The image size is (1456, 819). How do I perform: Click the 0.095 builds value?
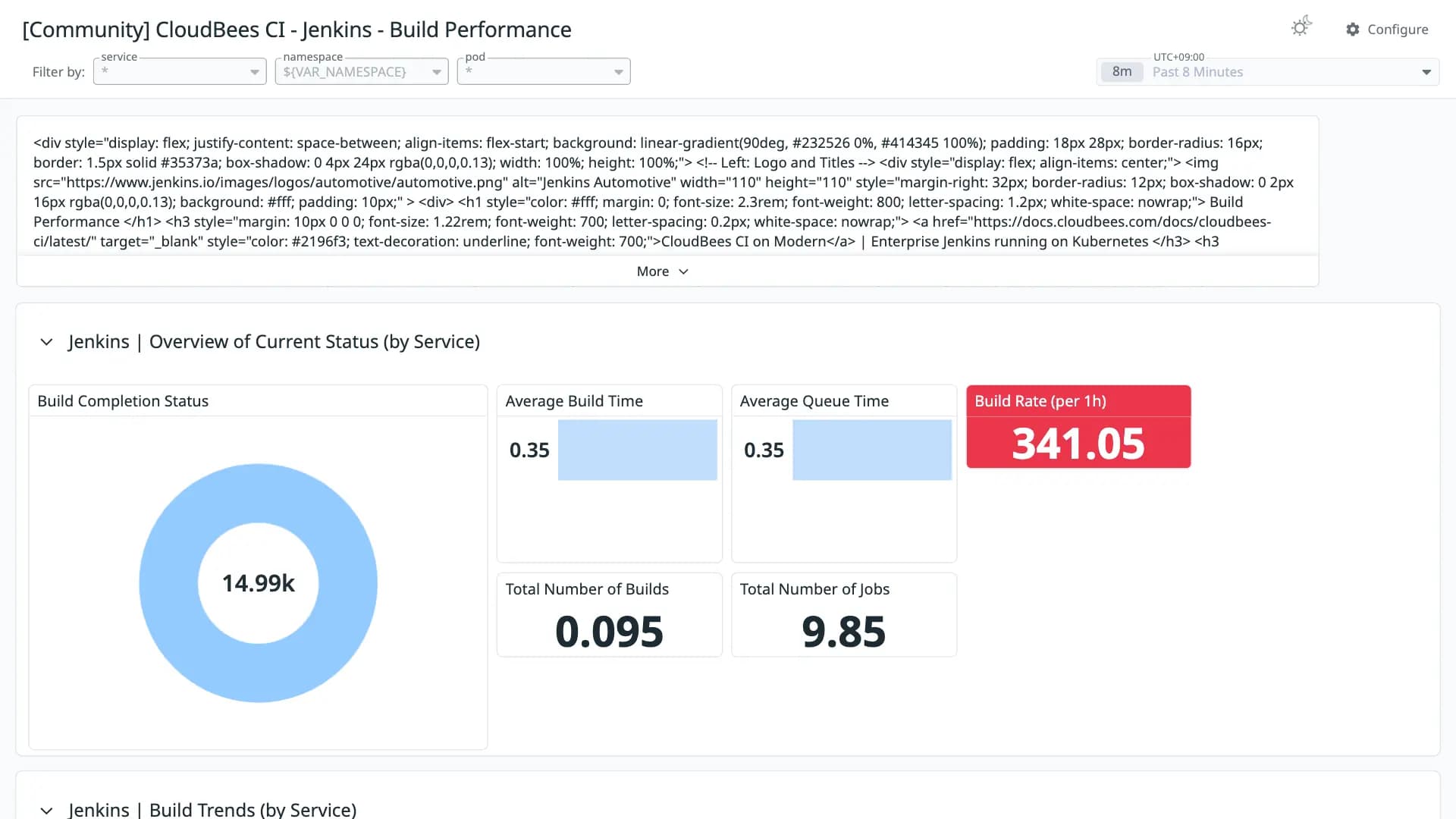tap(609, 632)
